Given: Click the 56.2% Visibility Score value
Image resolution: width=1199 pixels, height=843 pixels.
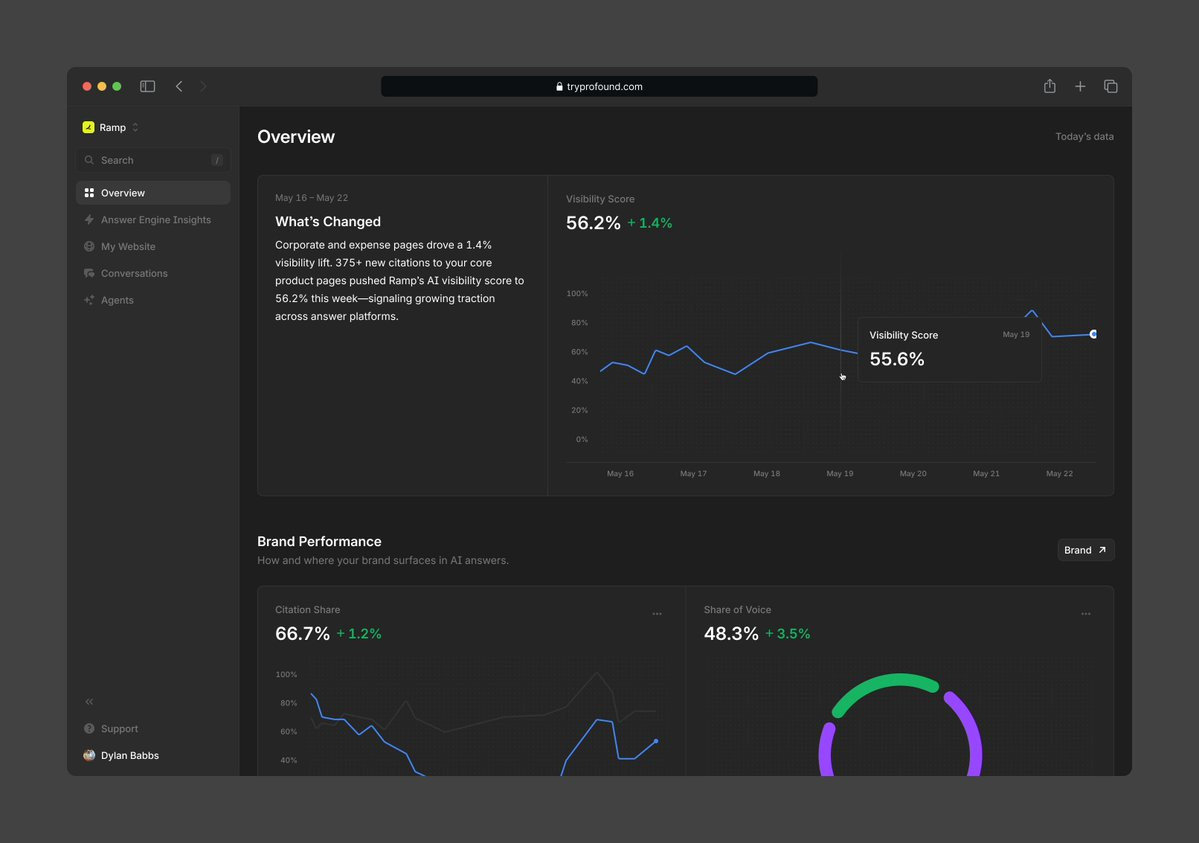Looking at the screenshot, I should coord(593,223).
